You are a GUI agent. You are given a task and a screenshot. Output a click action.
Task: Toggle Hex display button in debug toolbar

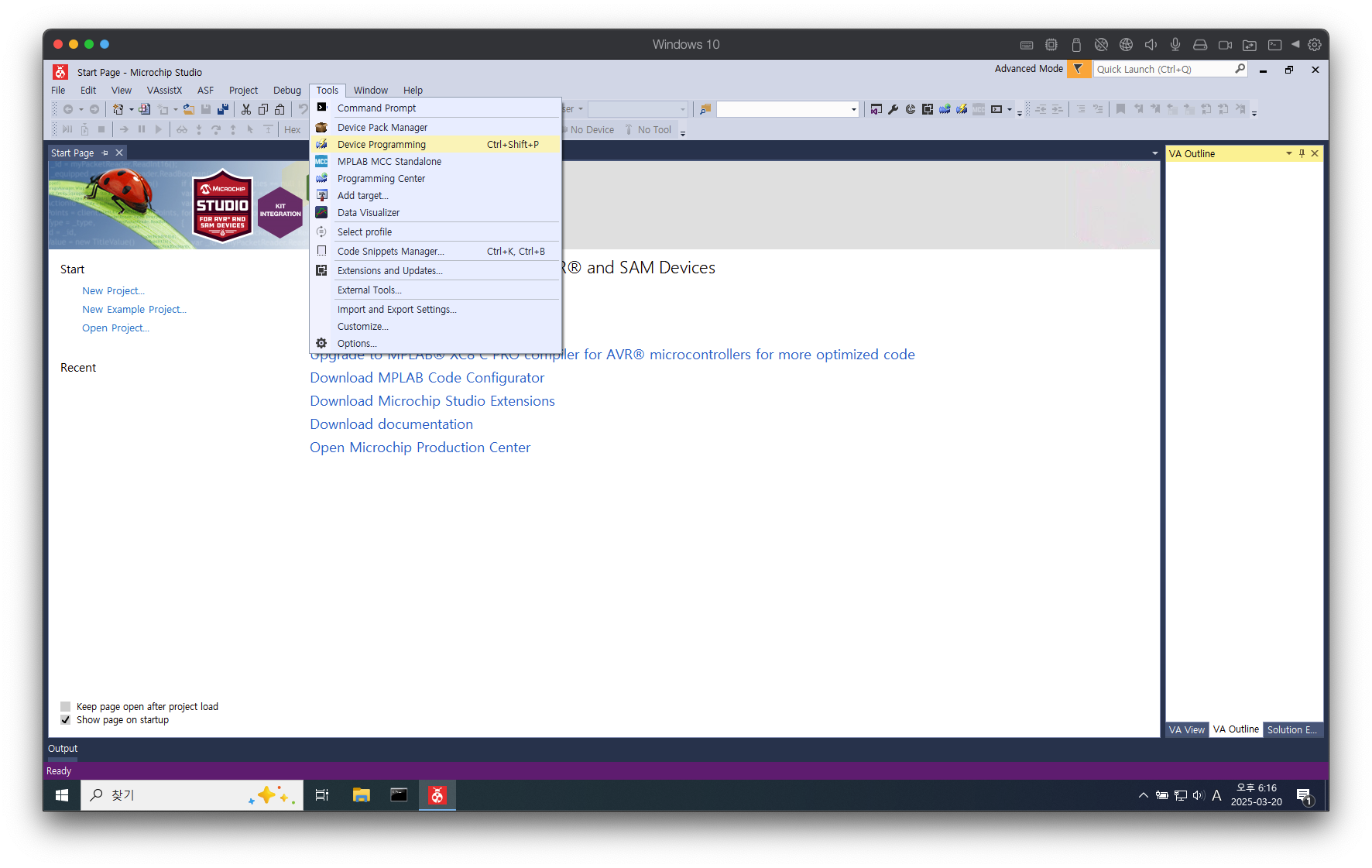click(292, 129)
